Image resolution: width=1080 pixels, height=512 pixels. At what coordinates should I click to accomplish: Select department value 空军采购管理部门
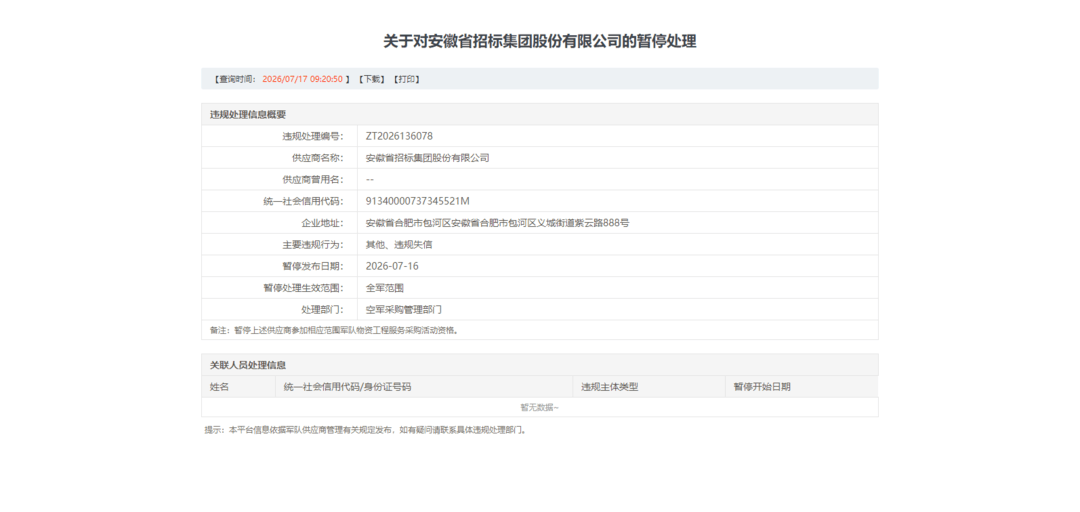pos(404,309)
